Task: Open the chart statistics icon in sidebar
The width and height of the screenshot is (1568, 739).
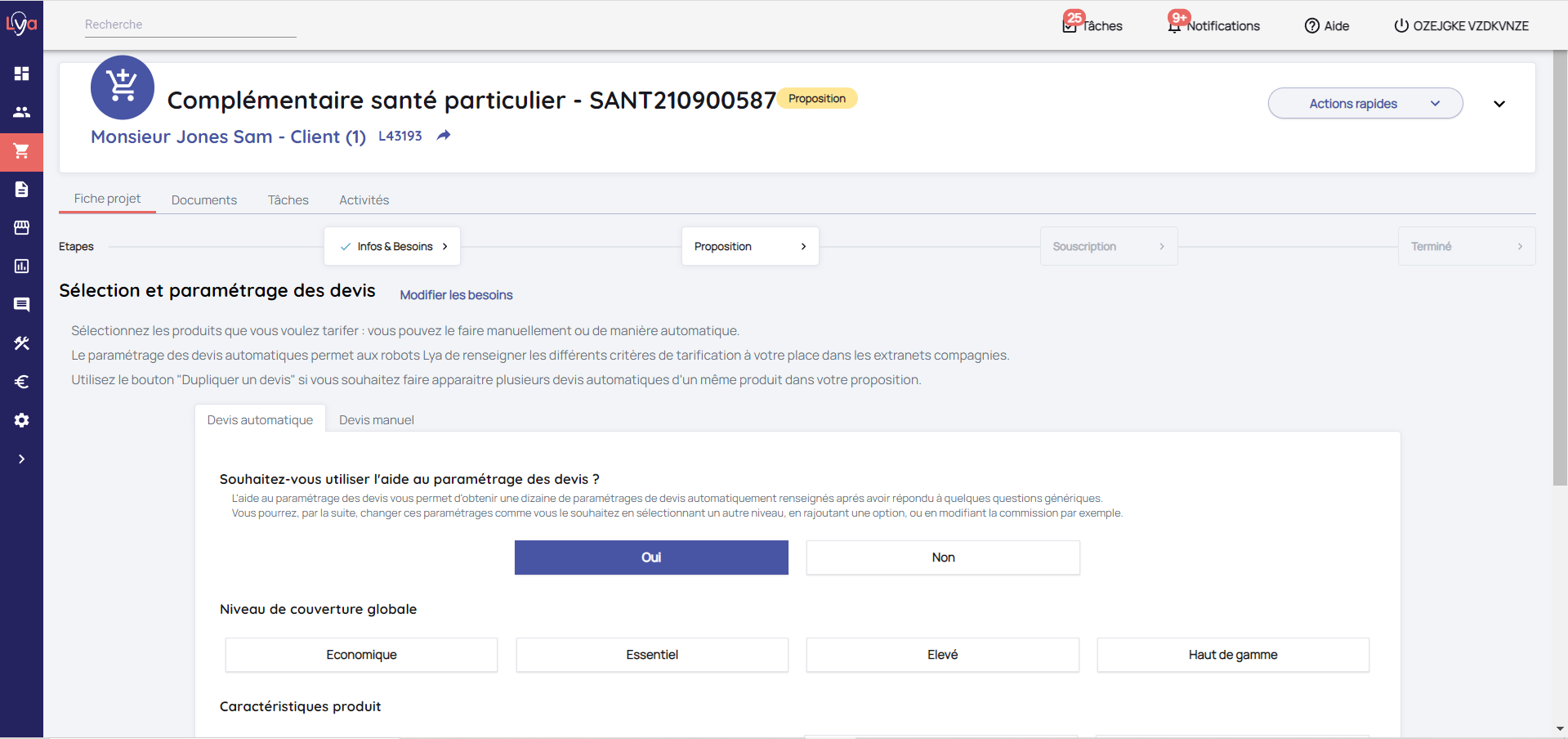Action: (21, 266)
